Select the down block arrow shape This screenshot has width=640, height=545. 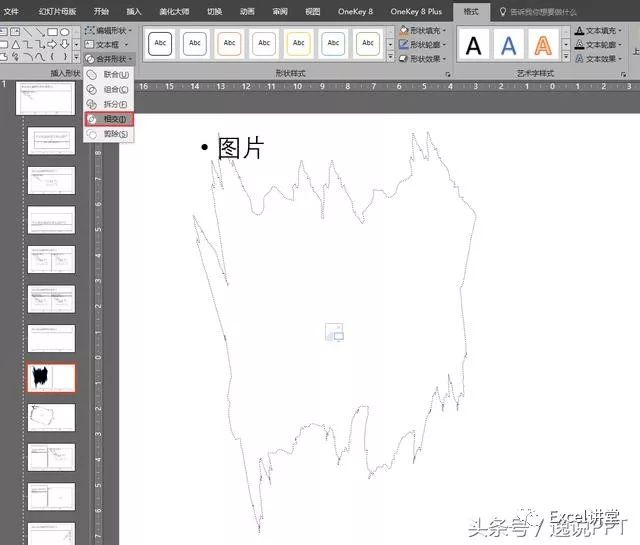tap(64, 44)
